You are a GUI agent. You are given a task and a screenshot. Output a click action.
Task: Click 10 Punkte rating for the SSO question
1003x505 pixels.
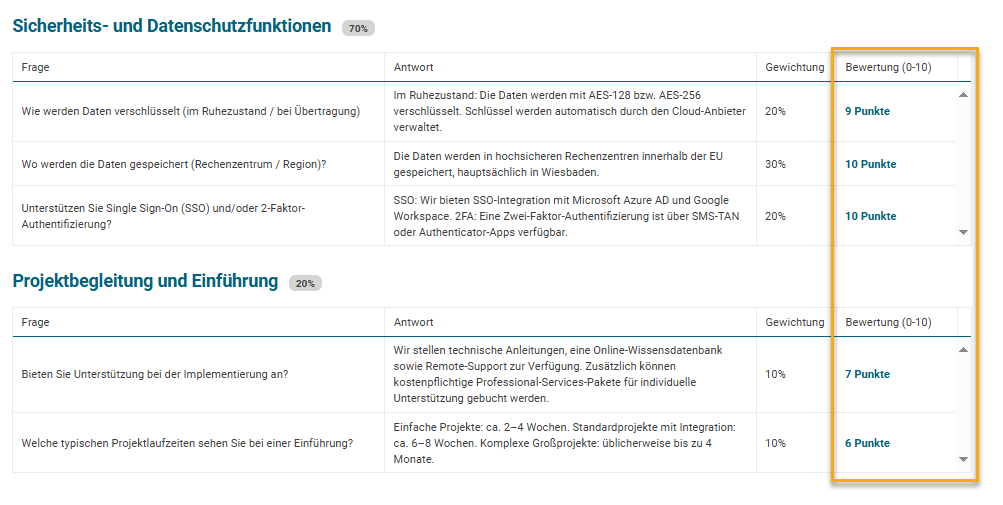(870, 216)
